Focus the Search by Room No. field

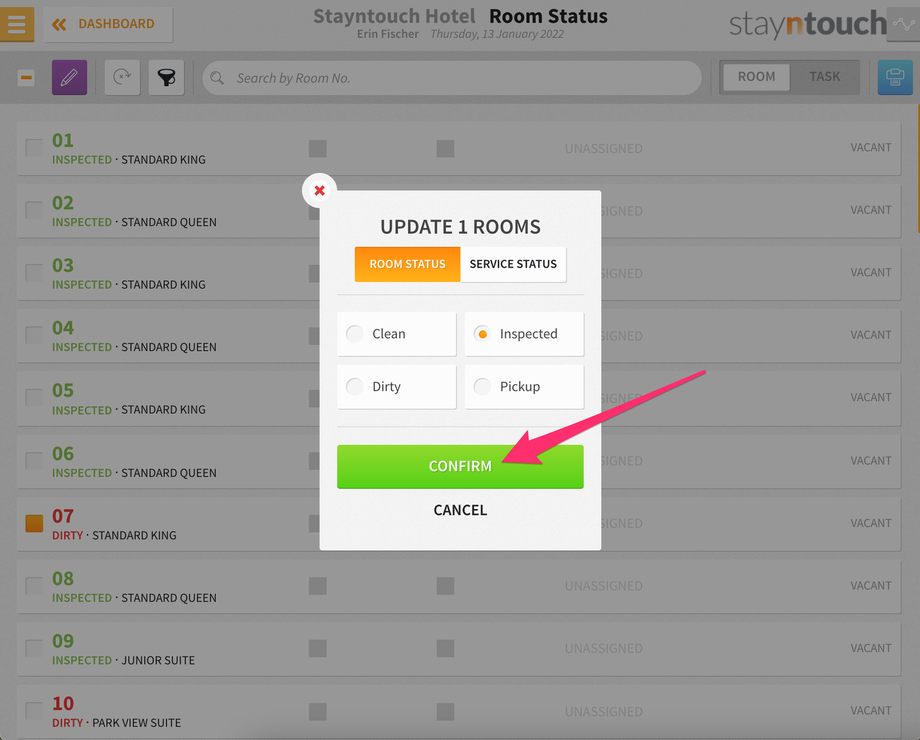452,78
